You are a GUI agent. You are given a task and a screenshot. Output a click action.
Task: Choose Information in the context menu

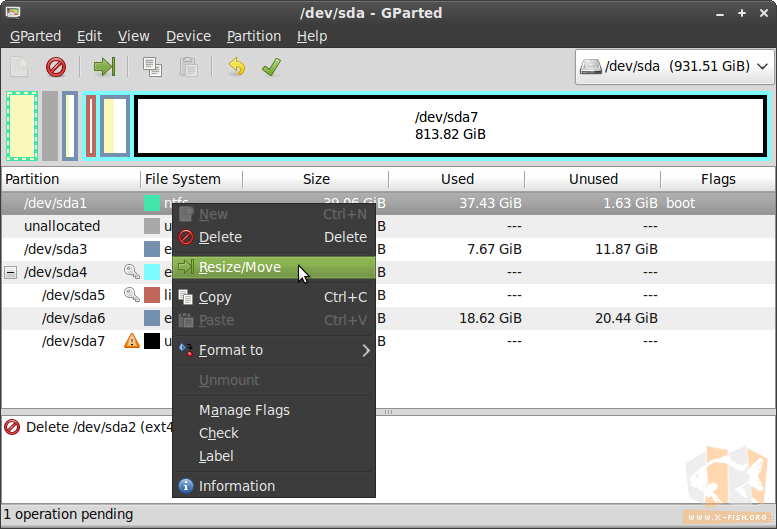coord(274,486)
